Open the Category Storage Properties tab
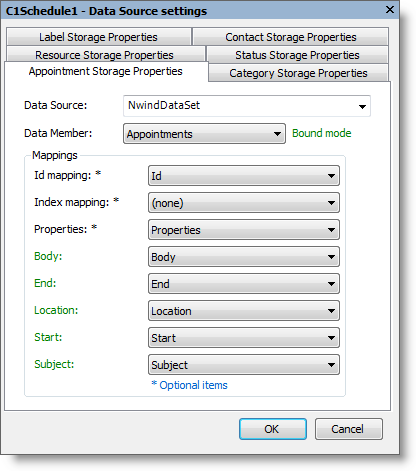 coord(298,73)
